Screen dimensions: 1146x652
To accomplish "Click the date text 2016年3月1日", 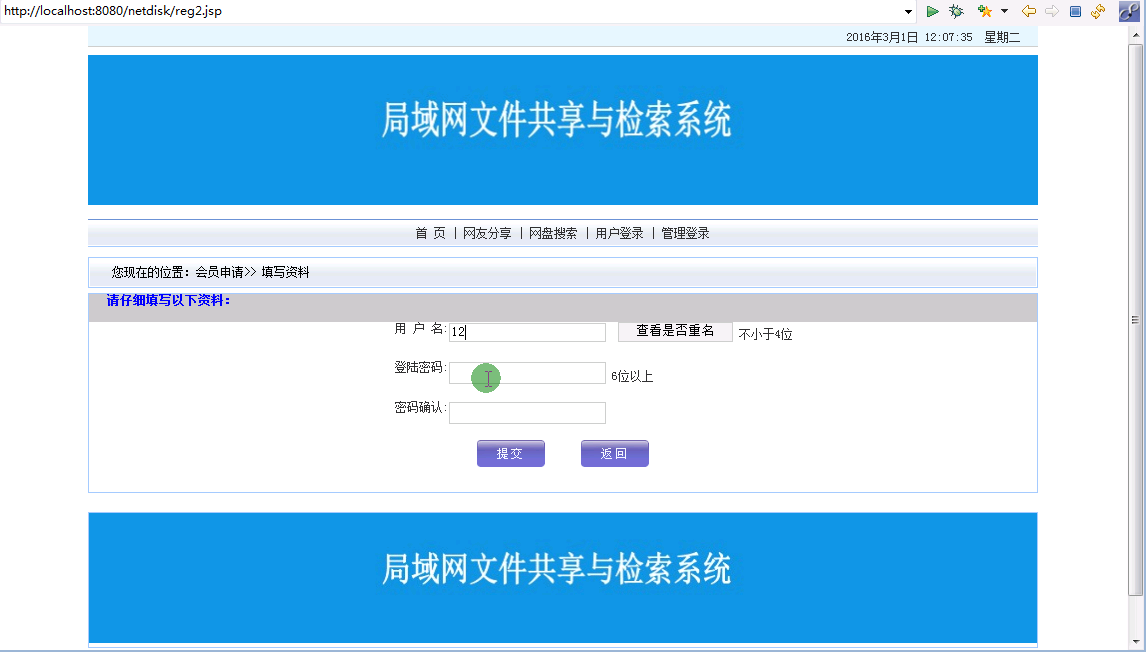I will click(882, 37).
